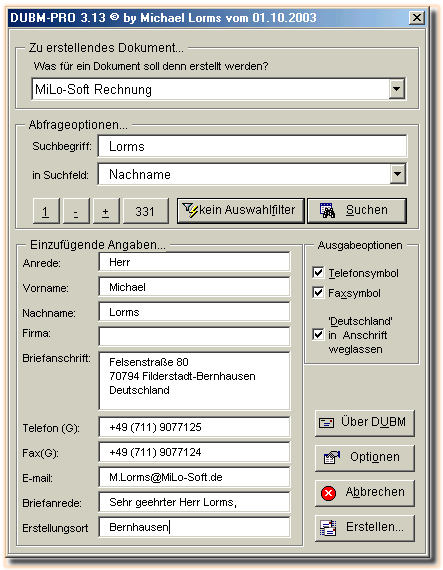Jump to last record 331

pos(145,211)
